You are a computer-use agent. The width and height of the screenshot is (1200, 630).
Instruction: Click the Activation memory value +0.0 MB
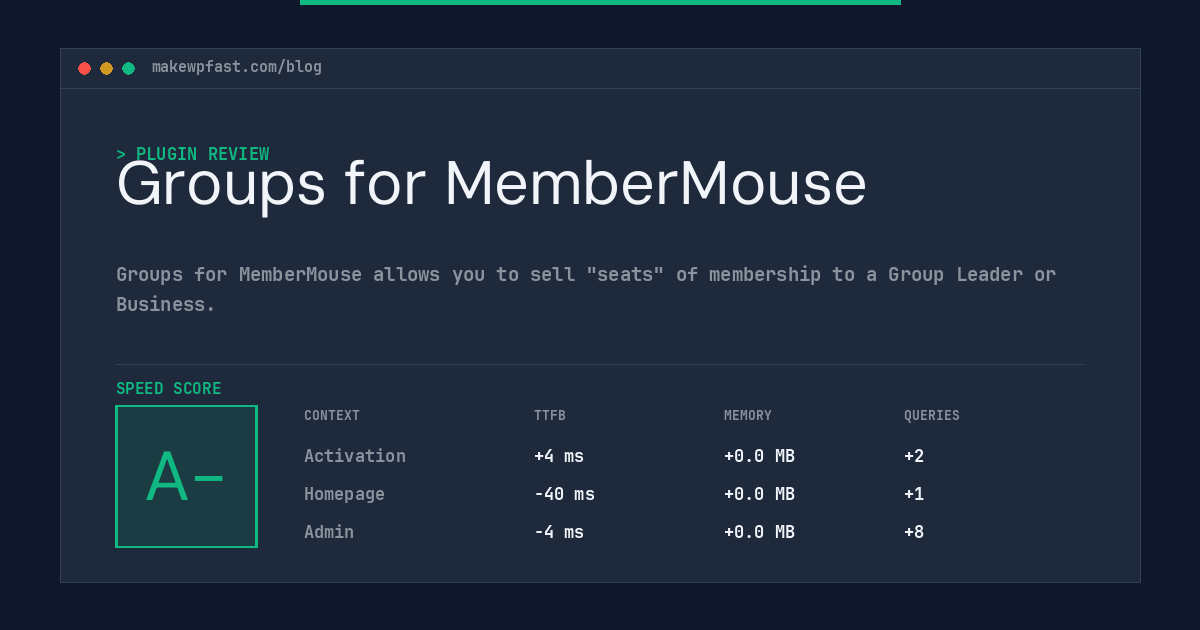[x=759, y=456]
